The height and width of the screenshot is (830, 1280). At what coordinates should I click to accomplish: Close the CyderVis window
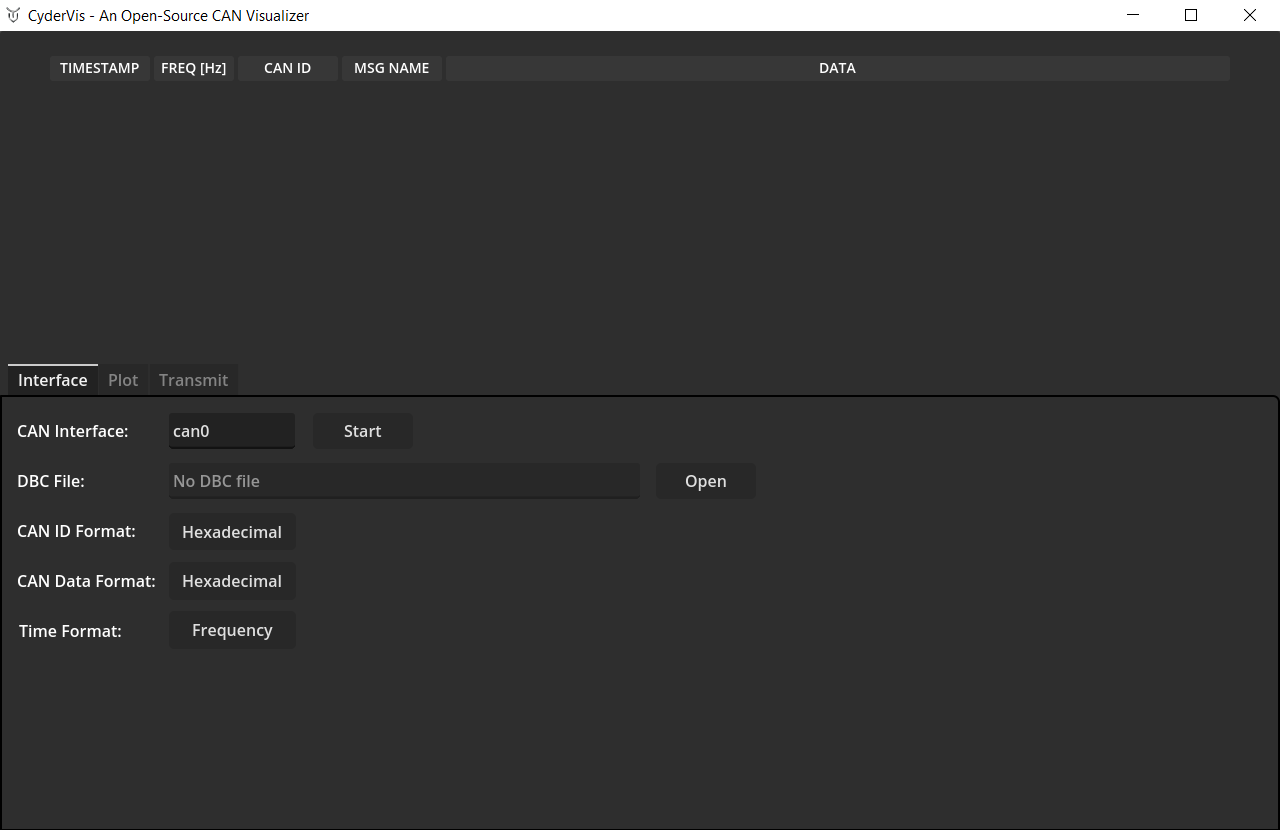click(1250, 15)
